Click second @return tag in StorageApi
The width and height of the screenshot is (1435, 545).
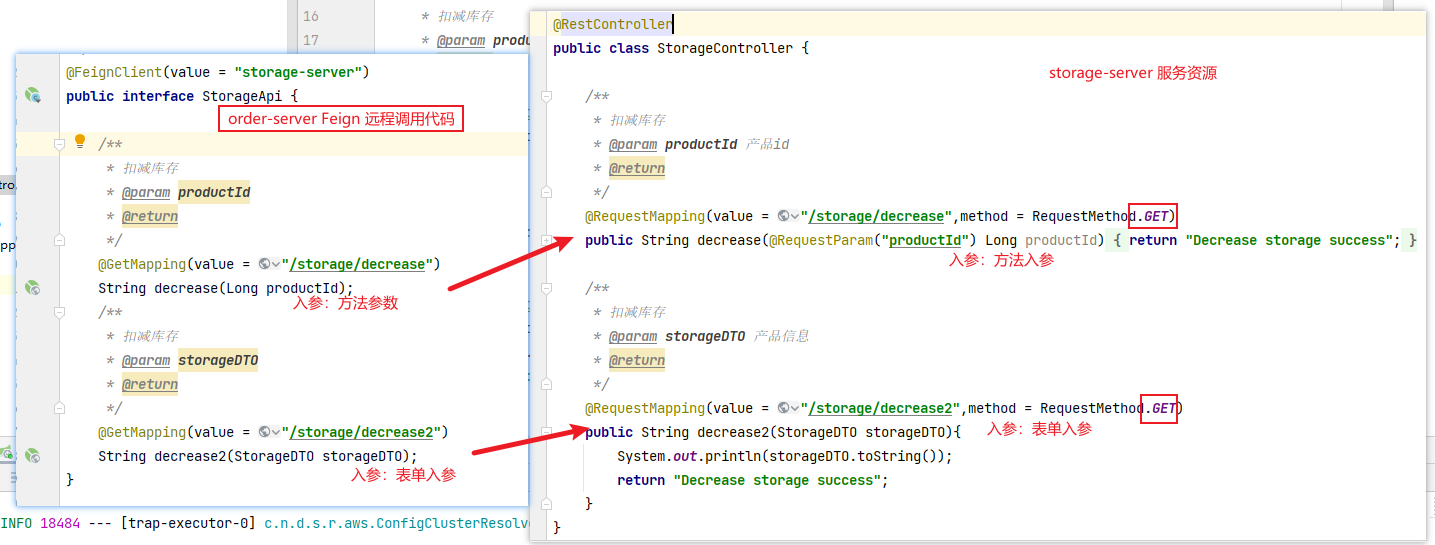coord(150,384)
